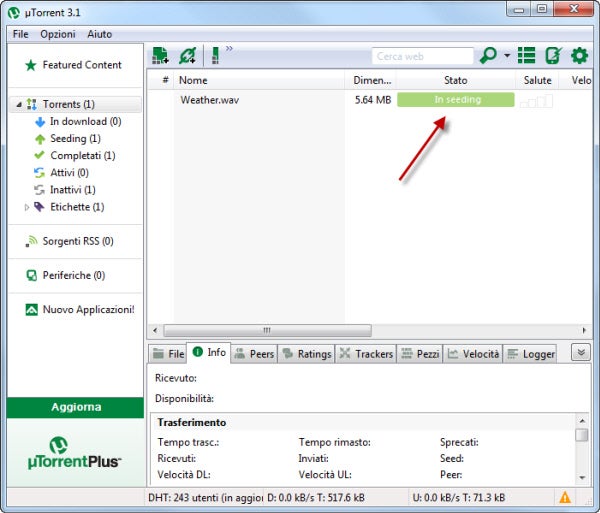Switch to the Logger tab
600x513 pixels.
point(530,354)
